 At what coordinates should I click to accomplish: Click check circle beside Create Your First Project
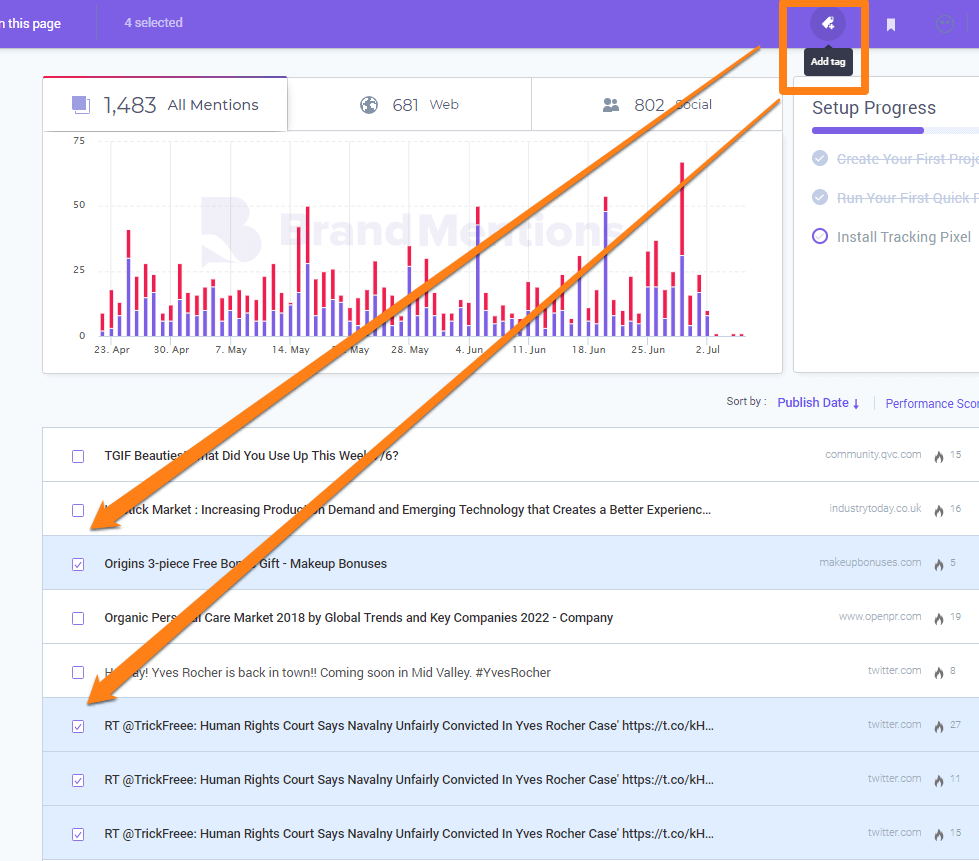820,159
